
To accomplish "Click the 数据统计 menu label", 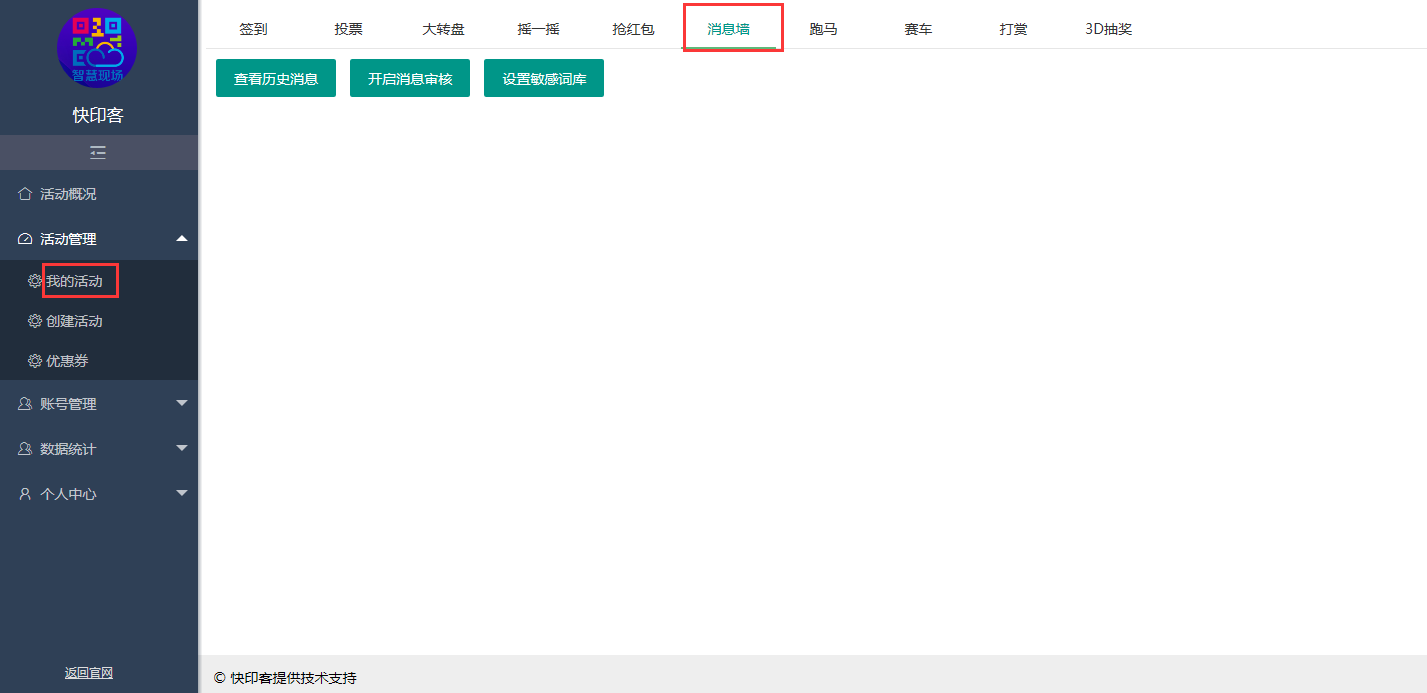I will pos(68,449).
